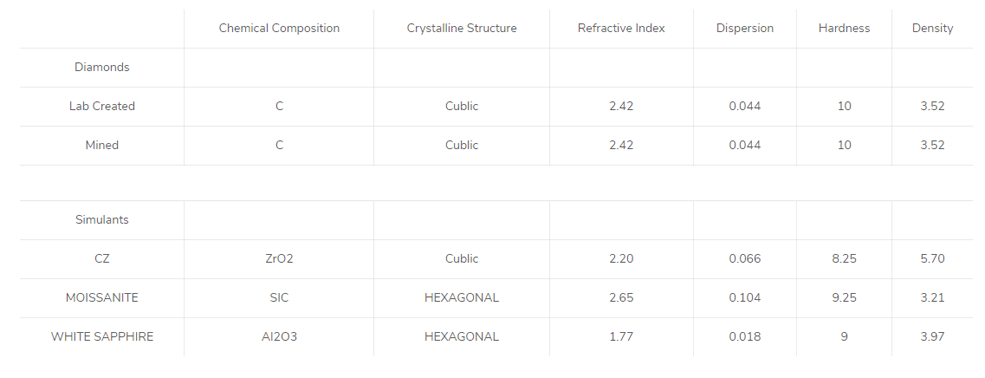Click the Al2O3 composition cell

click(279, 337)
